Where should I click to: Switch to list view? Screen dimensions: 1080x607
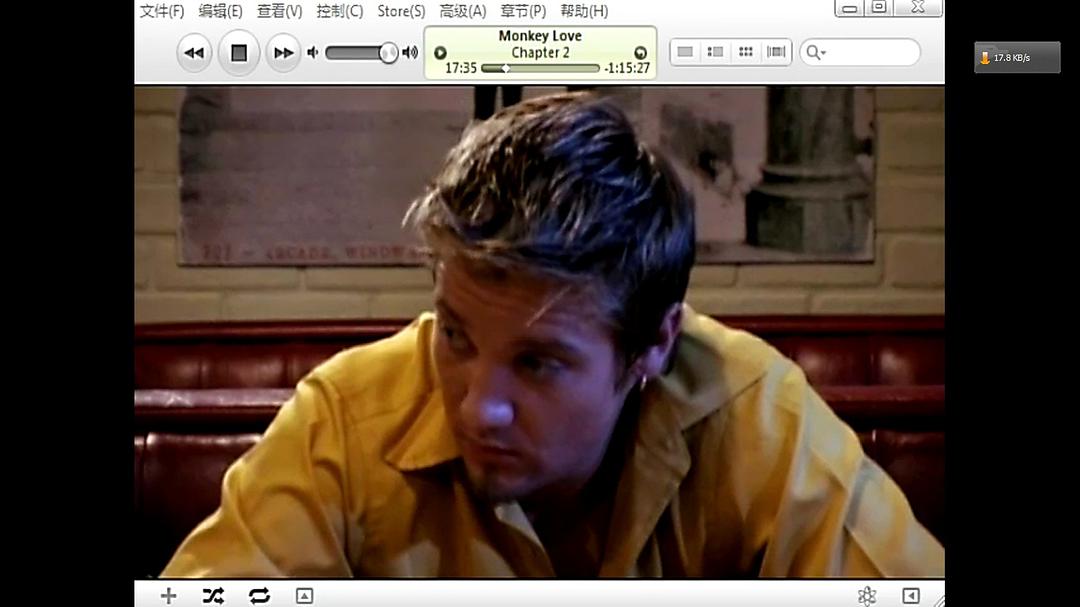click(x=685, y=52)
